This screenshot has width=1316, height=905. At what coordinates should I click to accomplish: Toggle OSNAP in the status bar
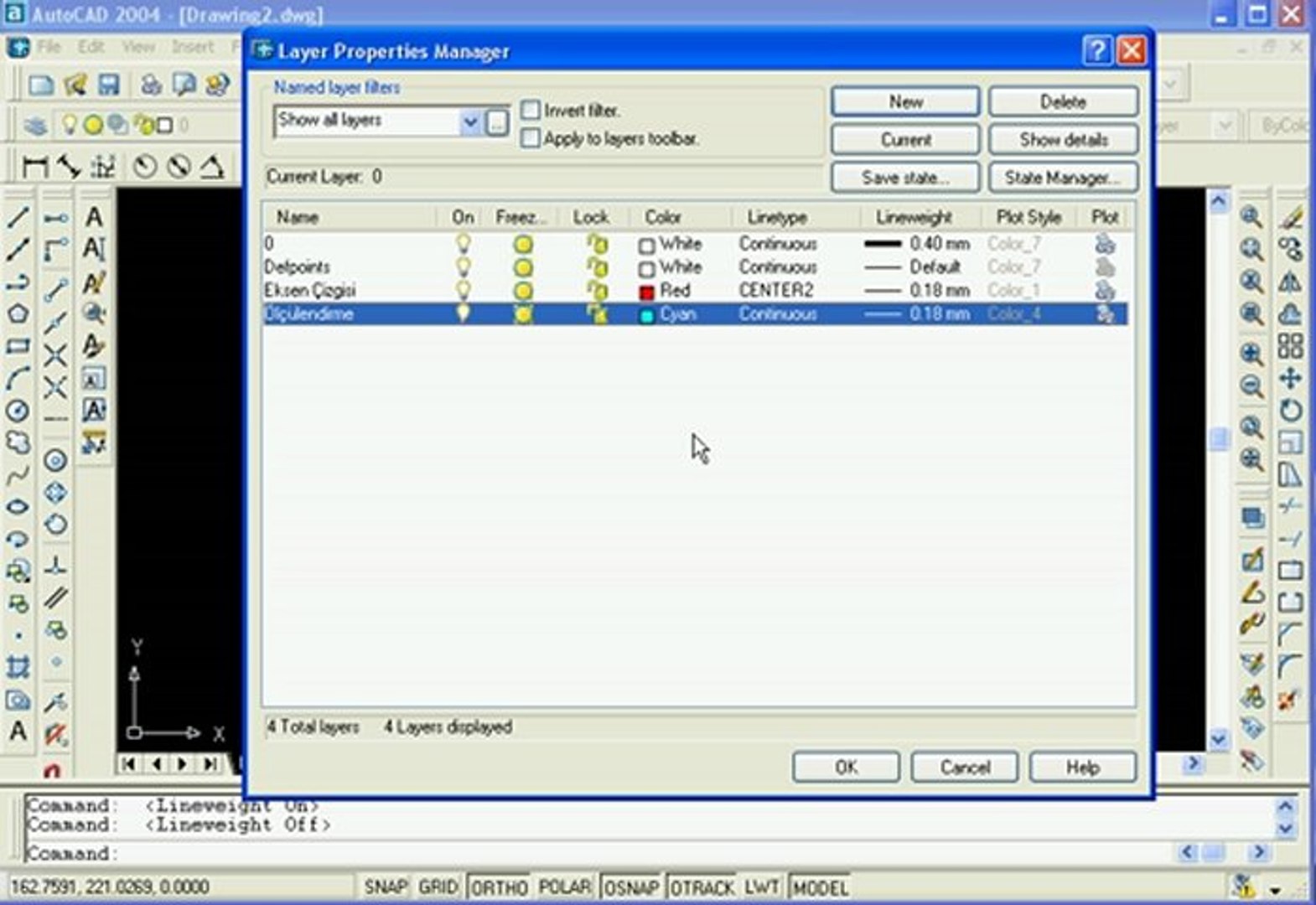click(631, 887)
